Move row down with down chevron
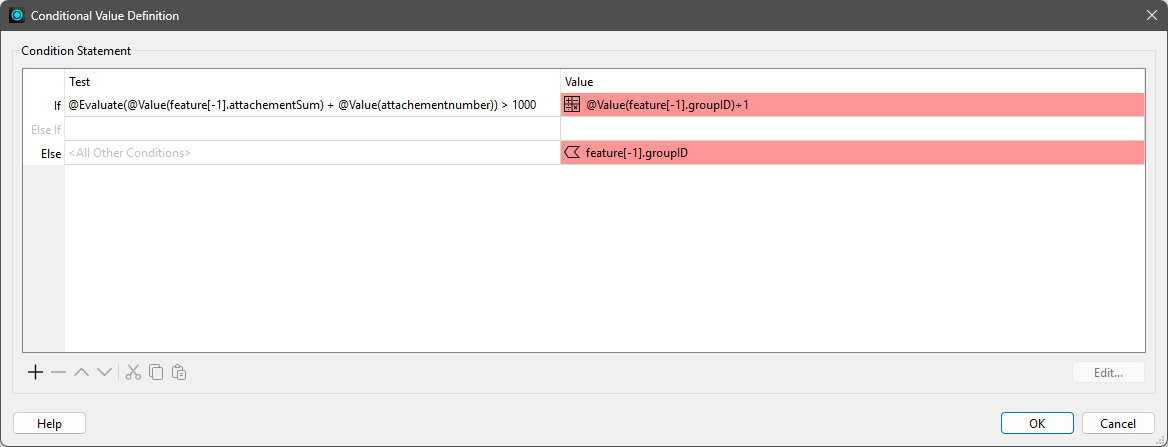 pos(105,372)
